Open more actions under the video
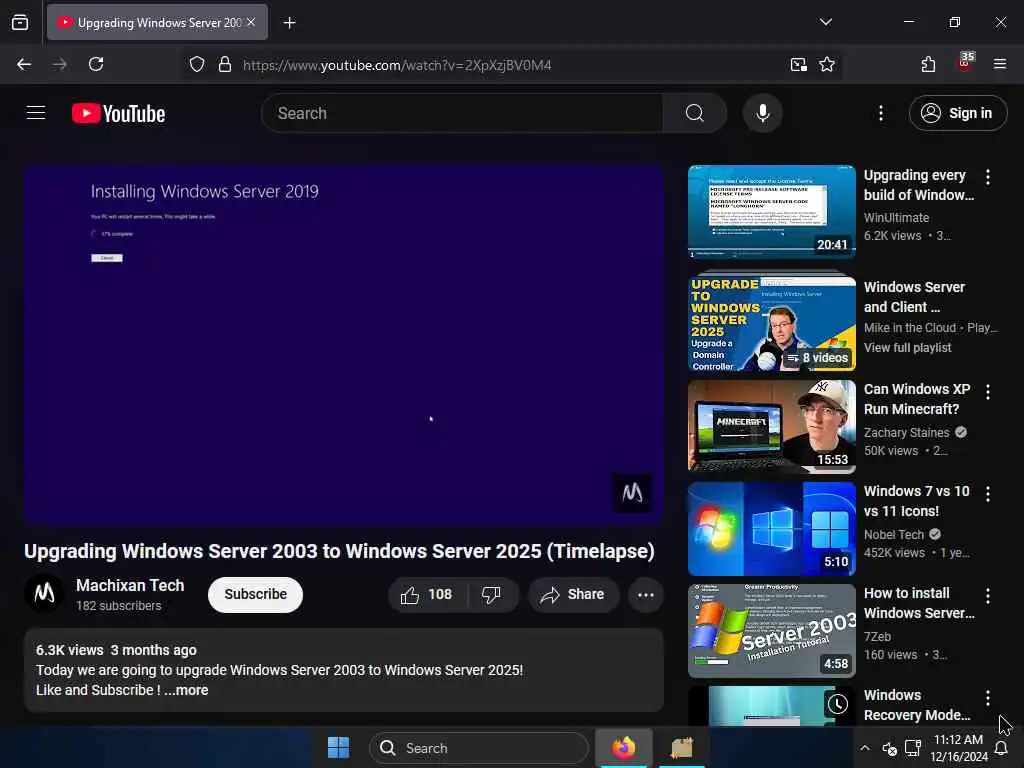The height and width of the screenshot is (768, 1024). [x=645, y=594]
